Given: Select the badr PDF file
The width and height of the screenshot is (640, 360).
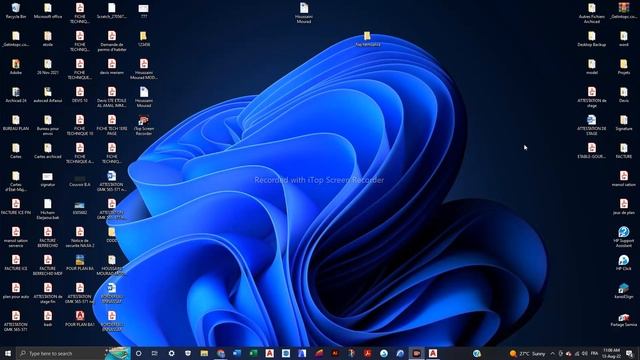Looking at the screenshot, I should pos(48,319).
